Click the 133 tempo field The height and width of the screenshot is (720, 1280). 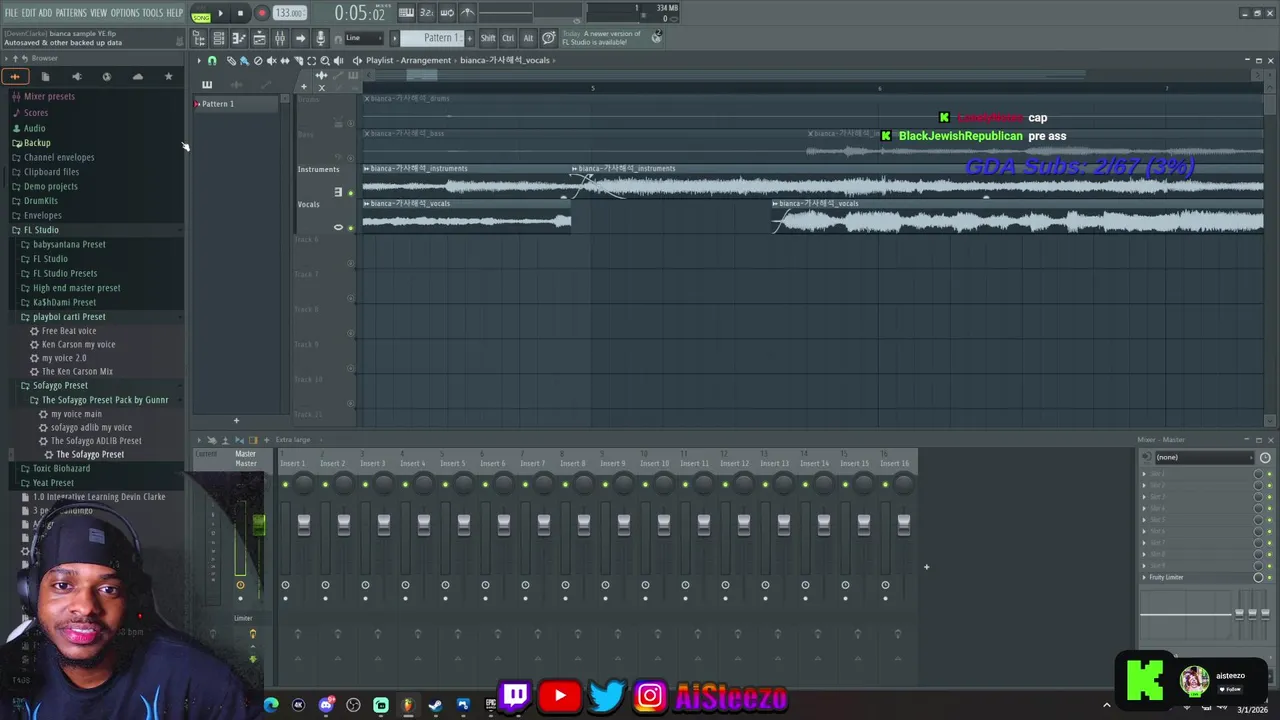click(x=289, y=13)
